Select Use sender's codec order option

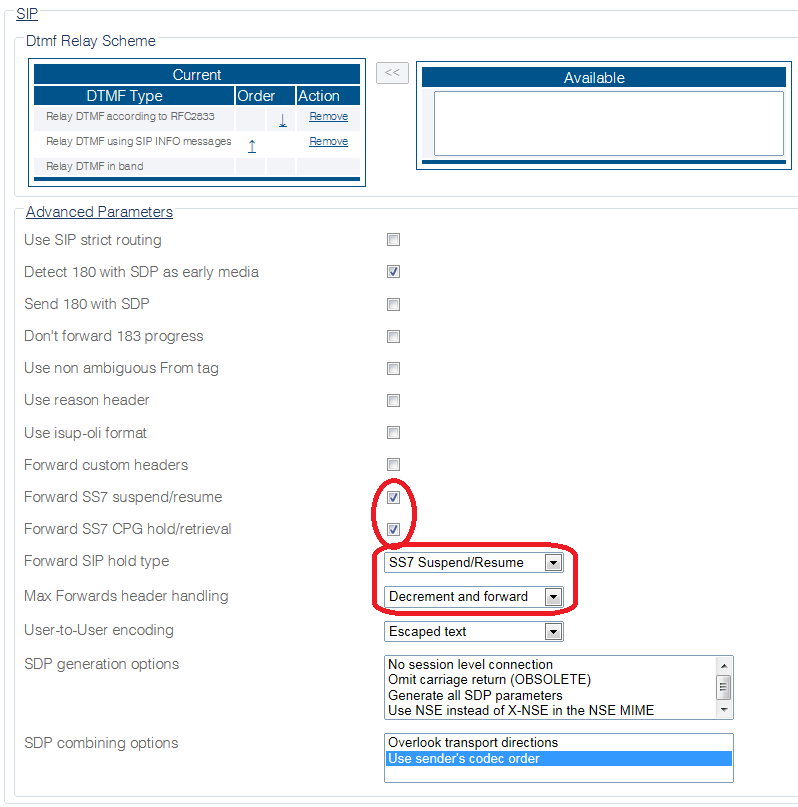[559, 758]
